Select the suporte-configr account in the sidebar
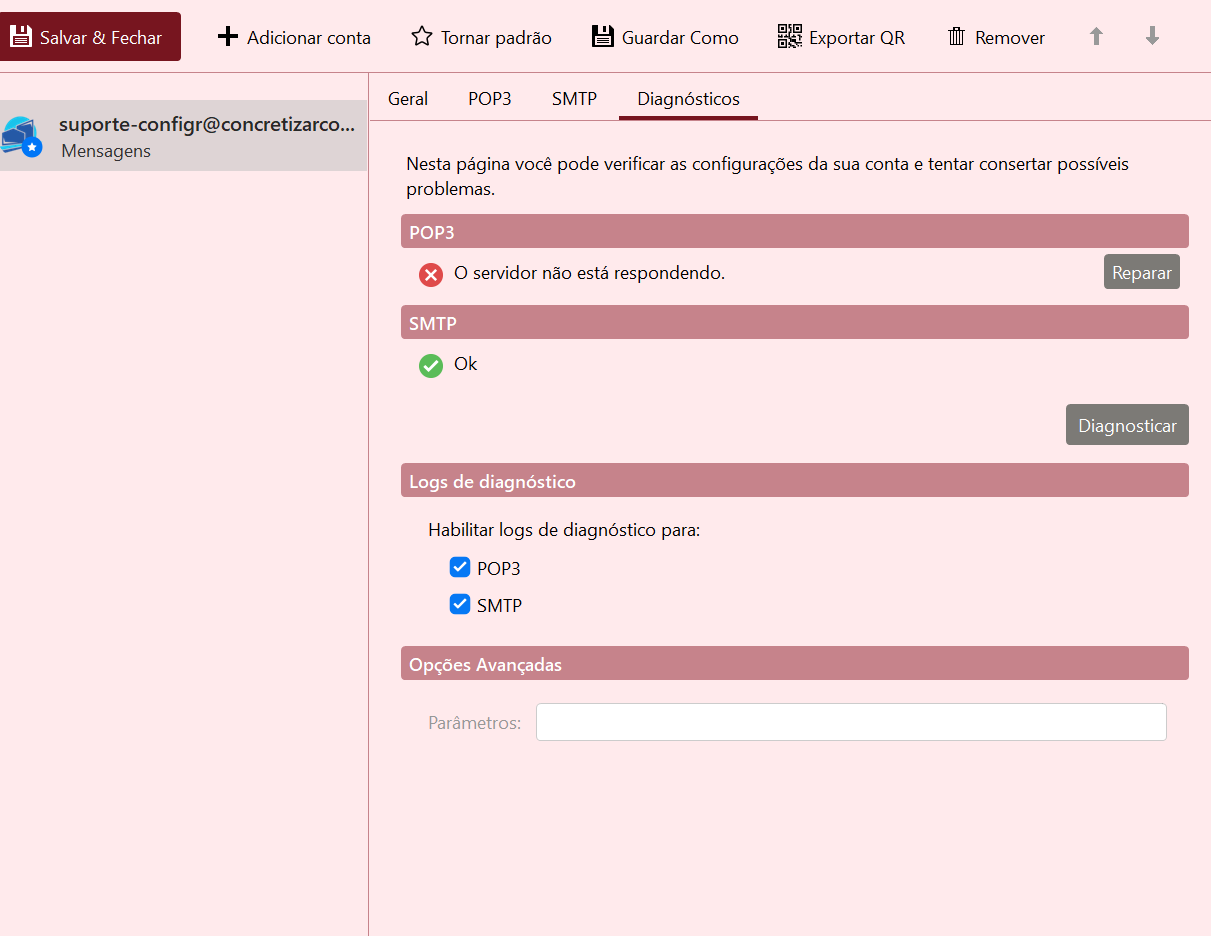The image size is (1211, 936). coord(184,135)
